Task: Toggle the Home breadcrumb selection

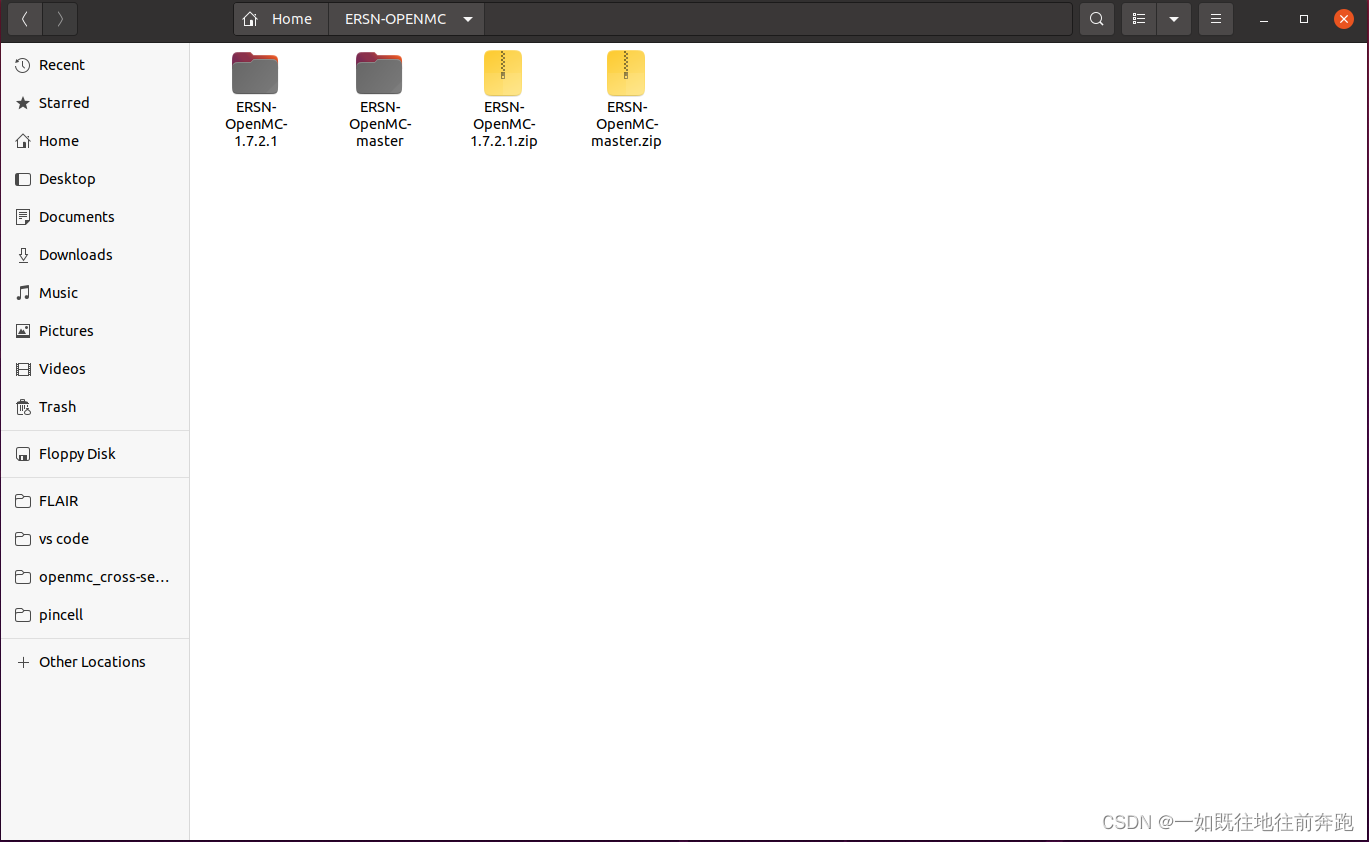Action: tap(280, 18)
